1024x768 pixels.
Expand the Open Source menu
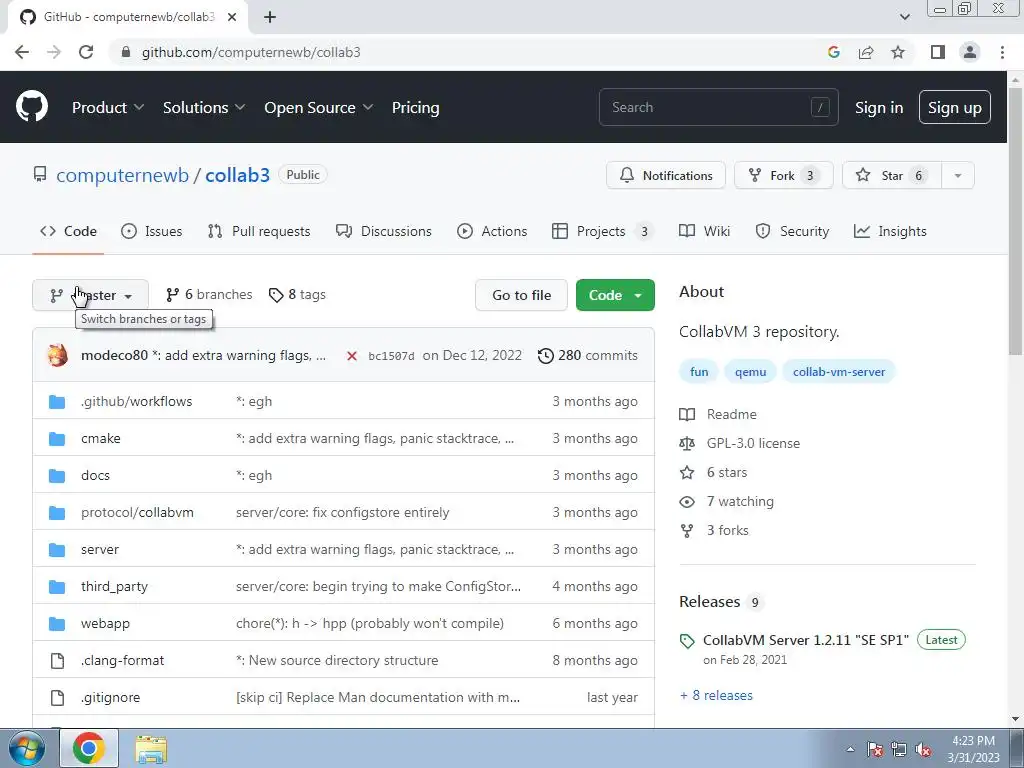coord(318,107)
